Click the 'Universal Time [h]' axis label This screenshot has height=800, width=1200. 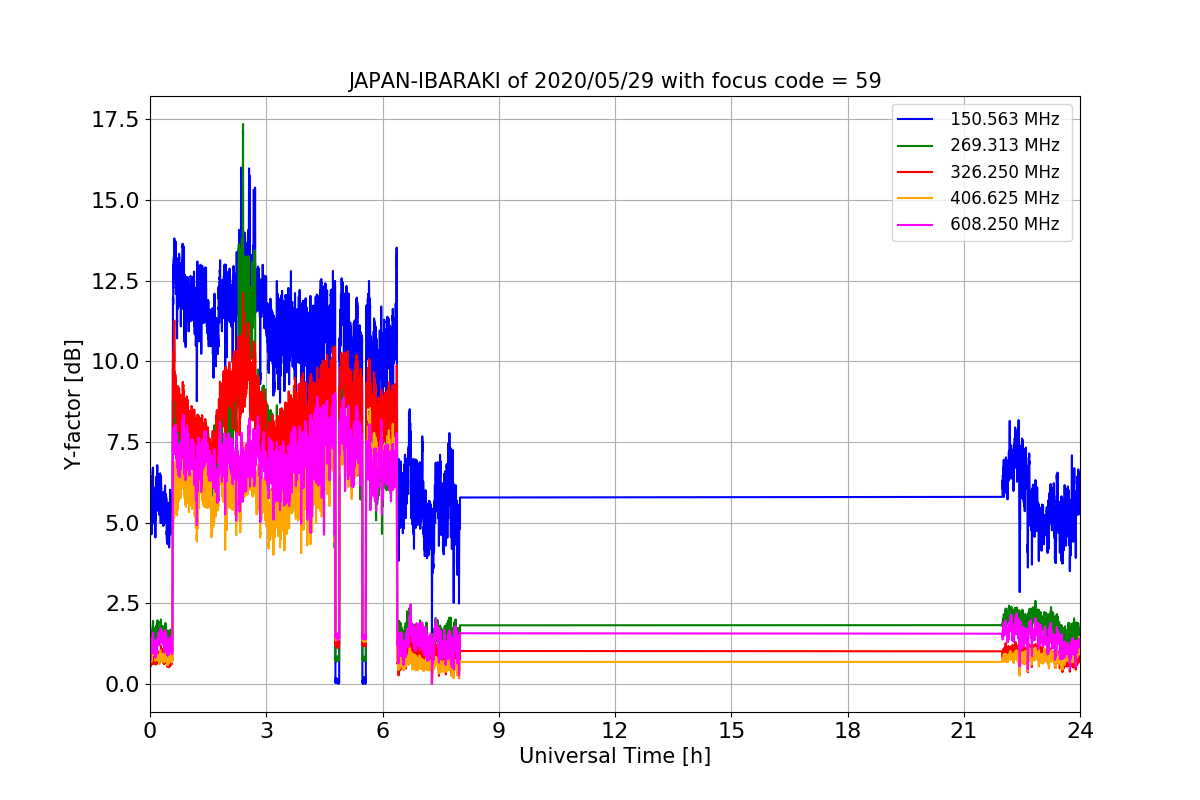(614, 757)
